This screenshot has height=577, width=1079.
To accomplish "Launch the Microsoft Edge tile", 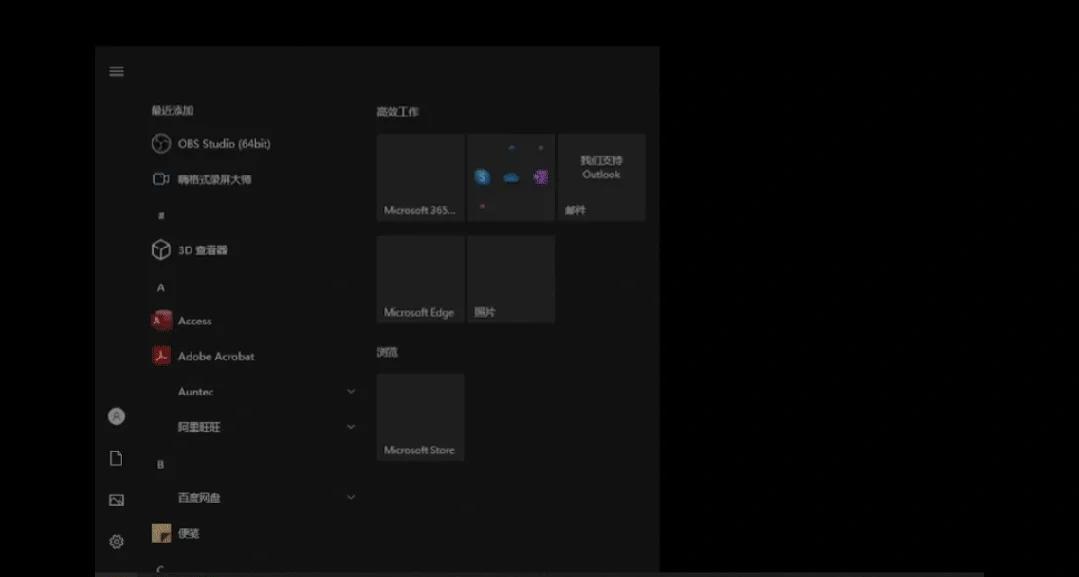I will tap(420, 279).
